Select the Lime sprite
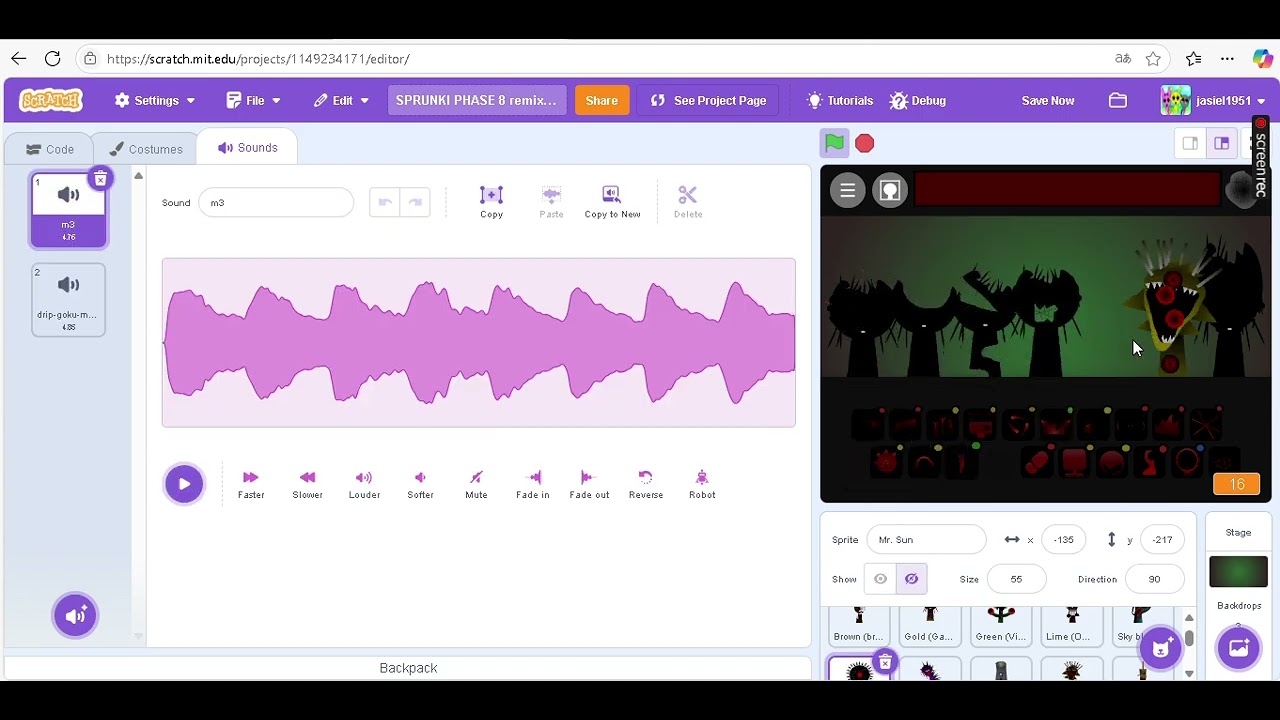The width and height of the screenshot is (1280, 720). [1071, 625]
